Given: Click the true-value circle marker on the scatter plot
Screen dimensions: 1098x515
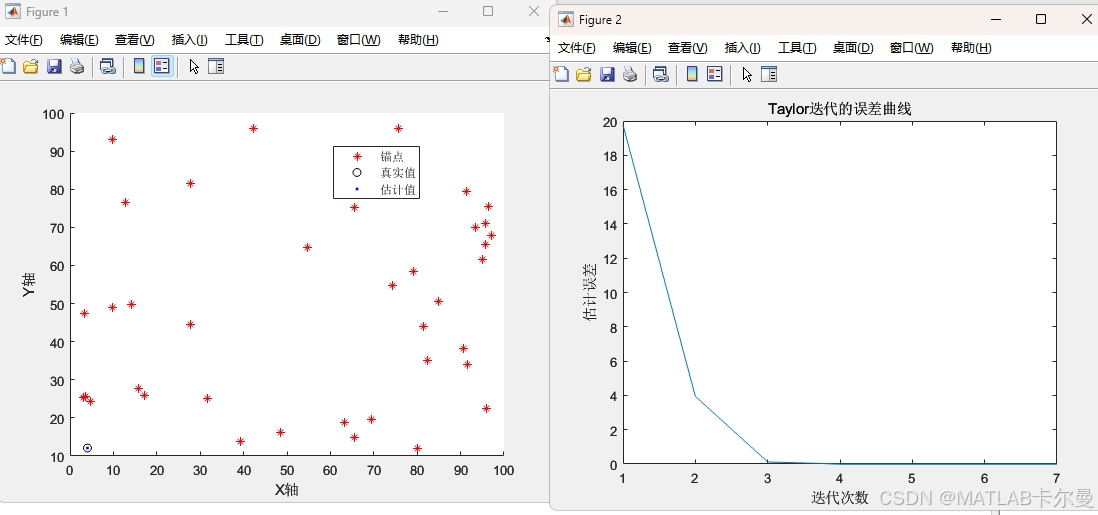Looking at the screenshot, I should point(88,448).
